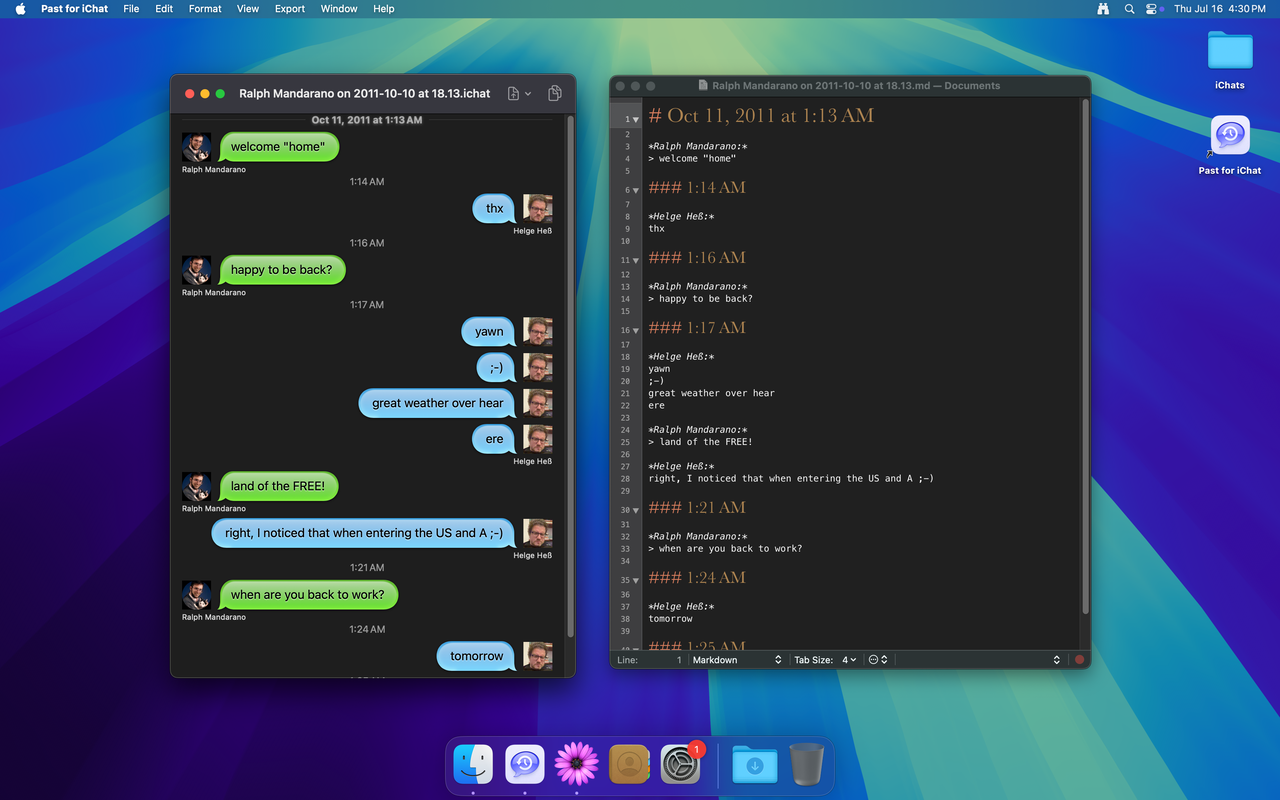Click Ralph's avatar beside 'happy to be back?'
The image size is (1280, 800).
[196, 270]
